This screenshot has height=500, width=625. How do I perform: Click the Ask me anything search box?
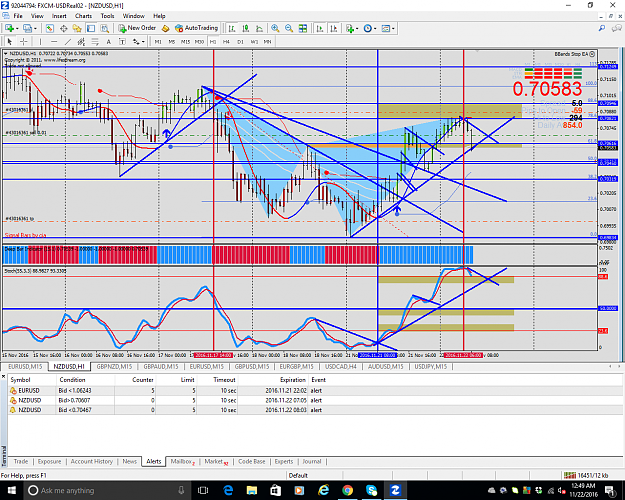pyautogui.click(x=108, y=490)
